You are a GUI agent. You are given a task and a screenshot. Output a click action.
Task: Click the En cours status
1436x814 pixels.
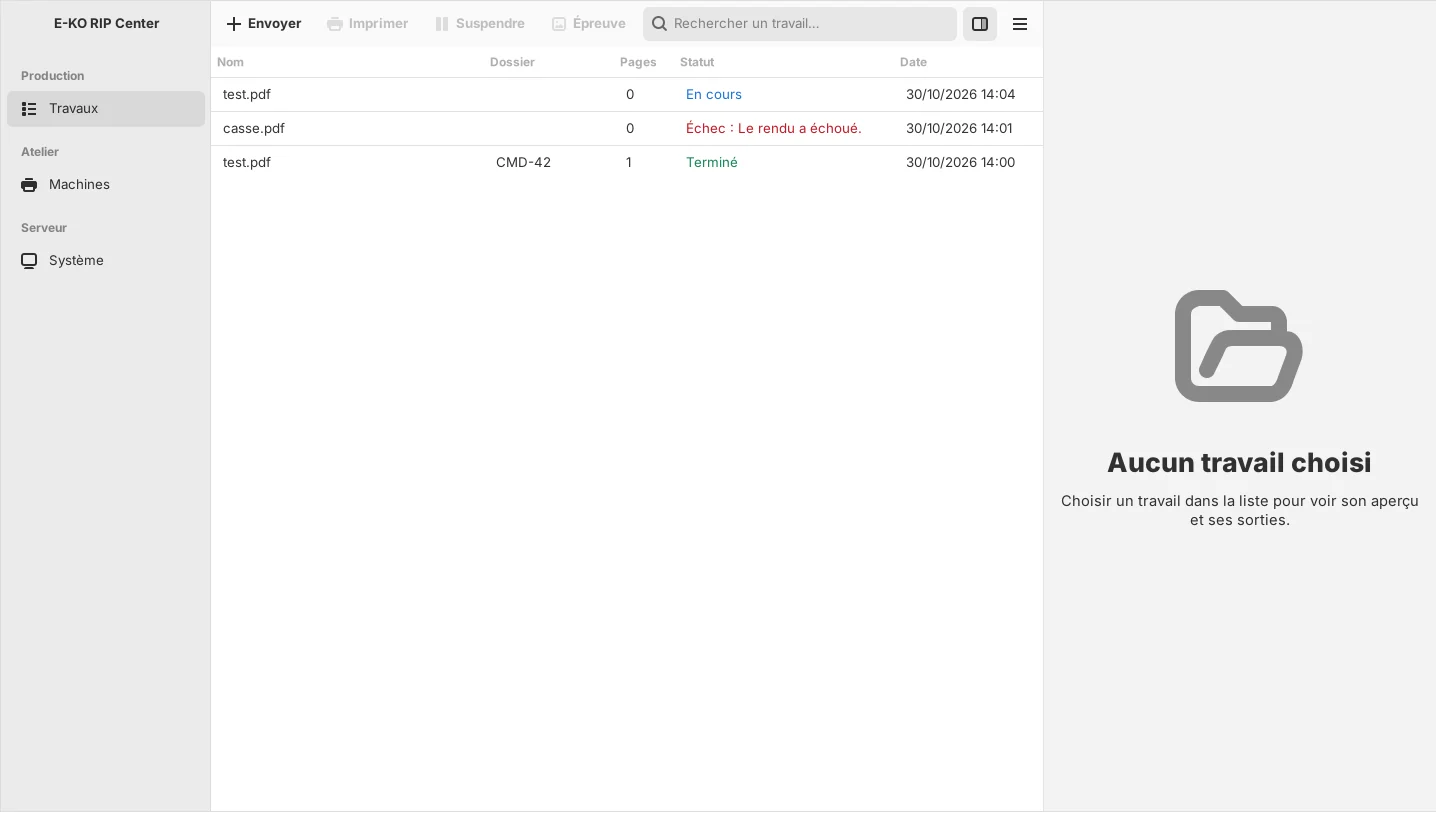coord(714,95)
